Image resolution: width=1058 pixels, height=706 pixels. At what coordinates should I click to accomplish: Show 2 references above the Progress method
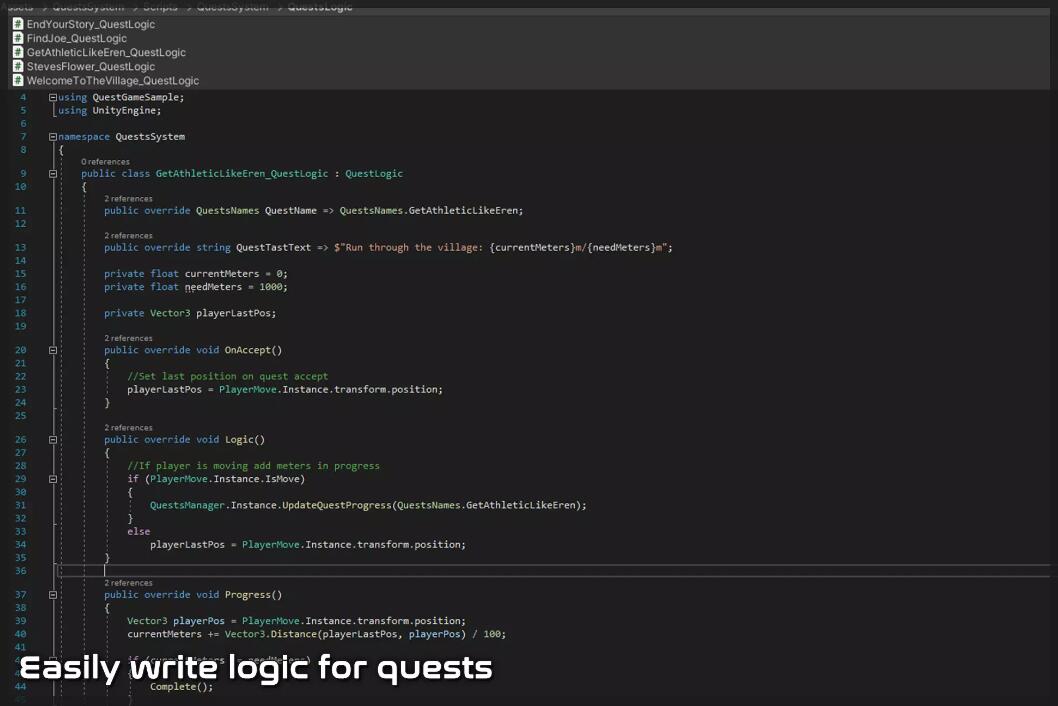(x=129, y=582)
